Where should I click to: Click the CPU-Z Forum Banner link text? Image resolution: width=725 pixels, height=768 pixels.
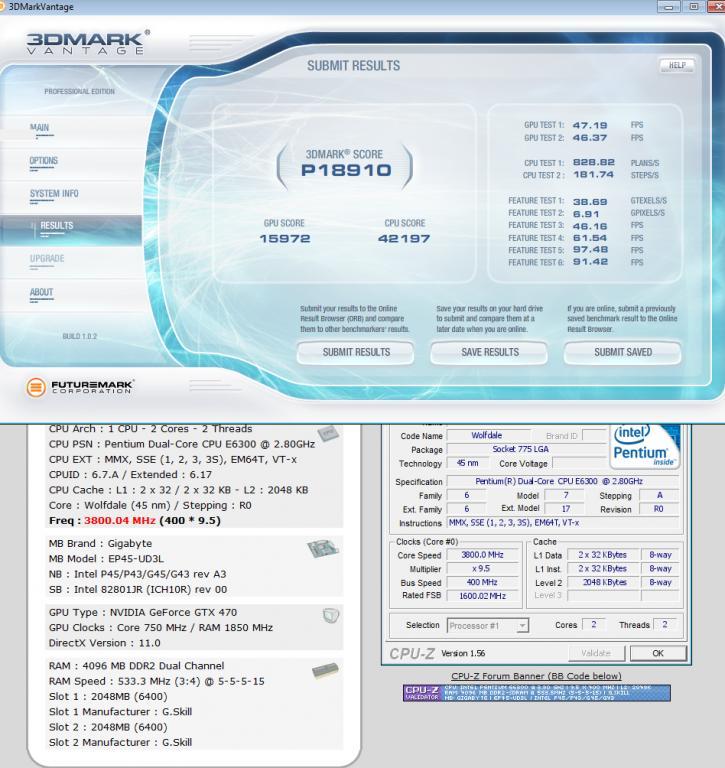[536, 676]
